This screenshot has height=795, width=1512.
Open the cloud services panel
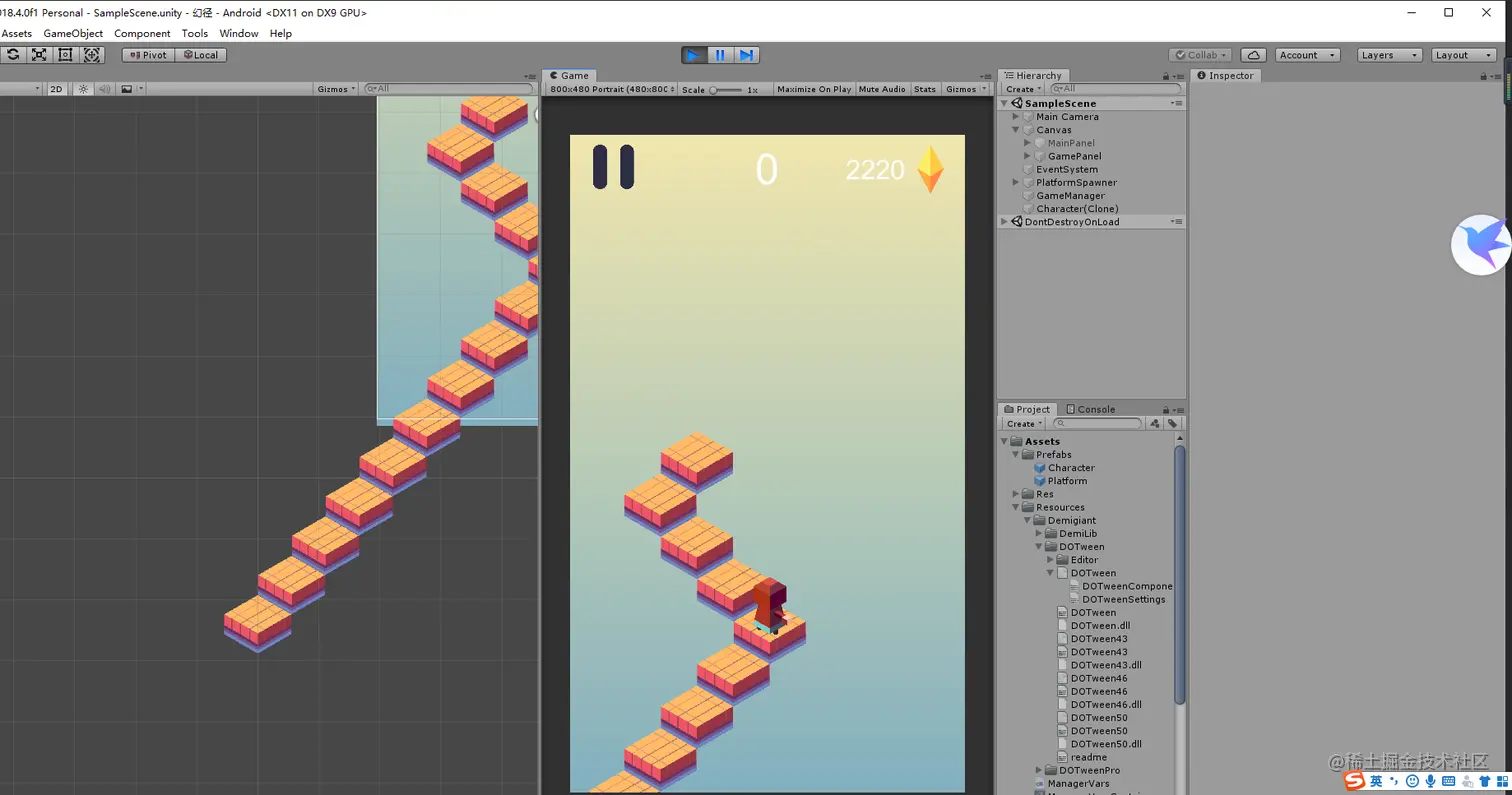1253,55
